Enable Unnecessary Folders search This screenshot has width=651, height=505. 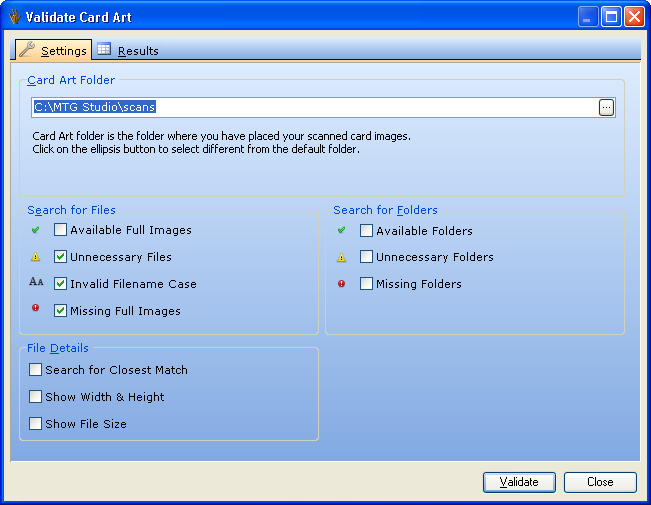click(x=366, y=257)
